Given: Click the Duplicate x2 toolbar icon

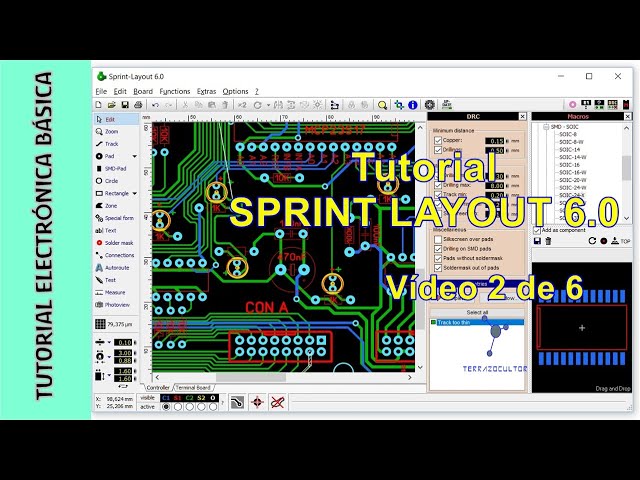Looking at the screenshot, I should pyautogui.click(x=242, y=105).
